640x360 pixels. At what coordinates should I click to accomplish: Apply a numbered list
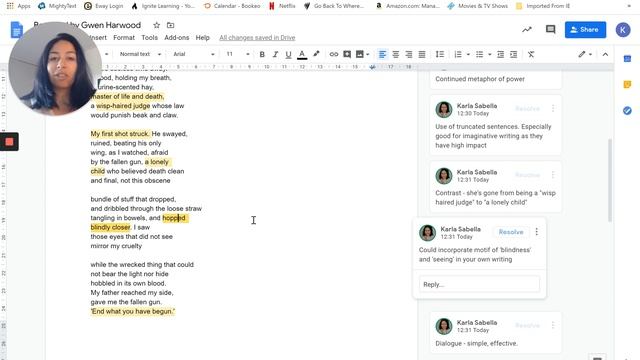coord(458,54)
